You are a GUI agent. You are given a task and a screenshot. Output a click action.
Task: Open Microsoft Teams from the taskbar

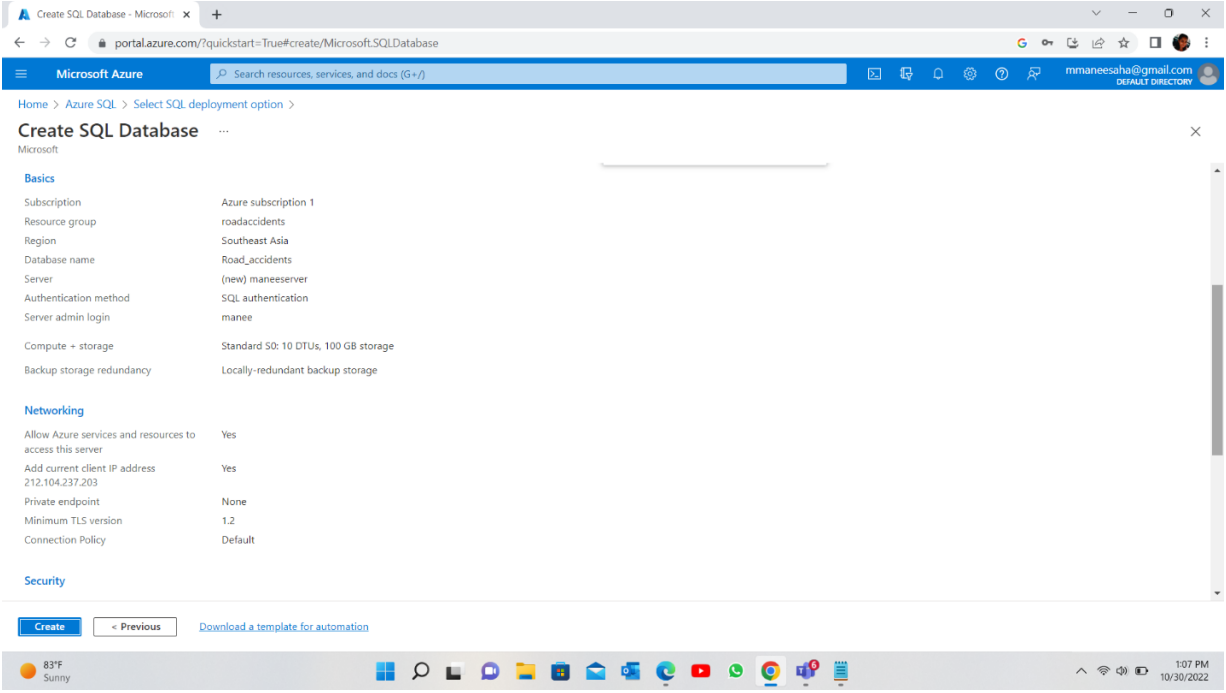coord(806,671)
